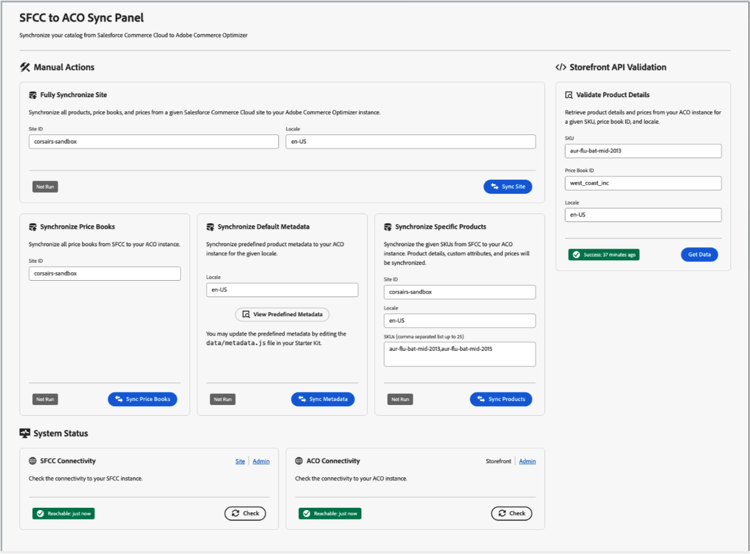Focus Locale field in Fully Synchronize Site

pos(410,142)
